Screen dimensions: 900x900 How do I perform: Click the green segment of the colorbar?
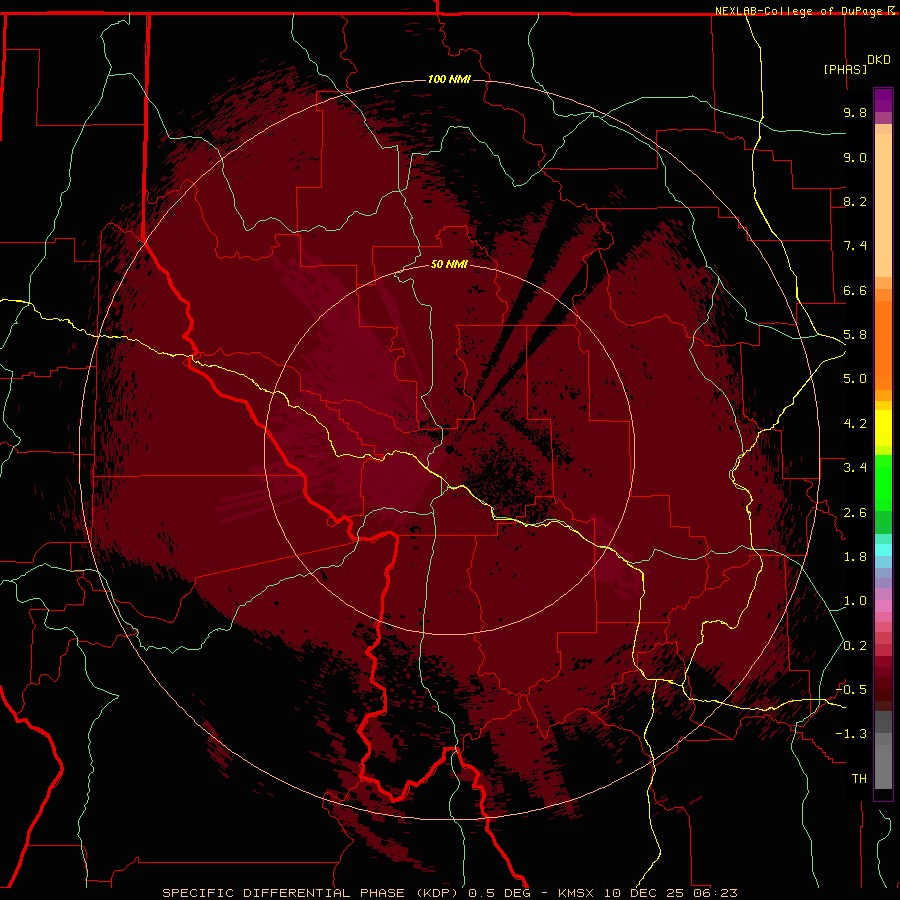(883, 483)
